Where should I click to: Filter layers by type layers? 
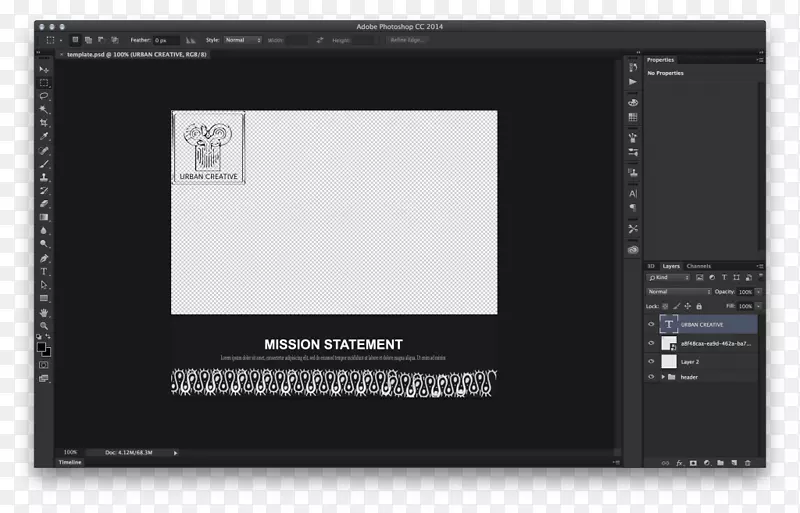pos(724,277)
